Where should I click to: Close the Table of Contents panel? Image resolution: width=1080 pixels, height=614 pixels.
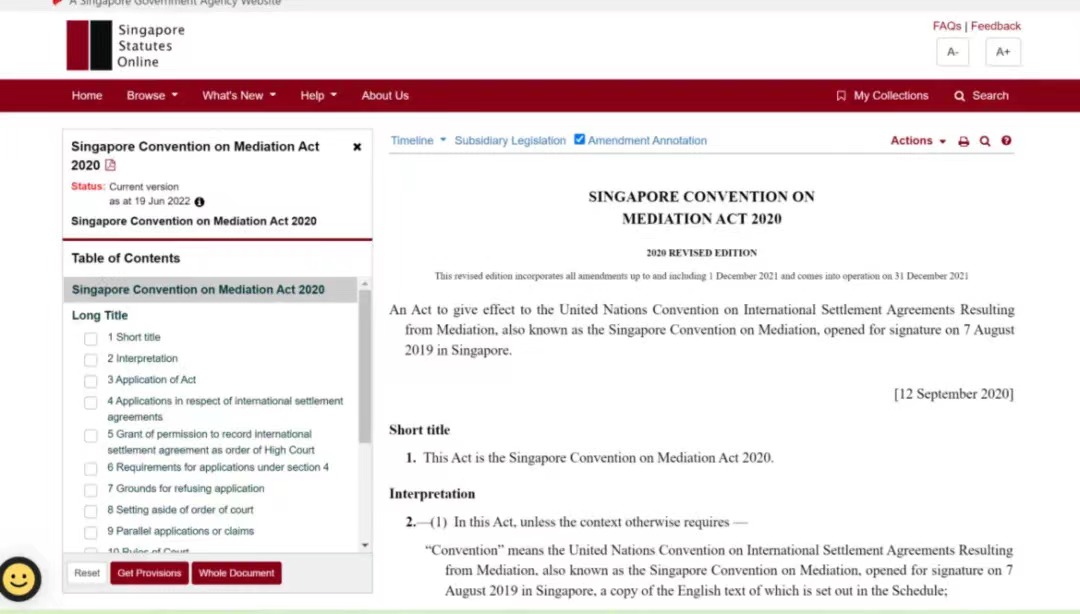pos(357,147)
